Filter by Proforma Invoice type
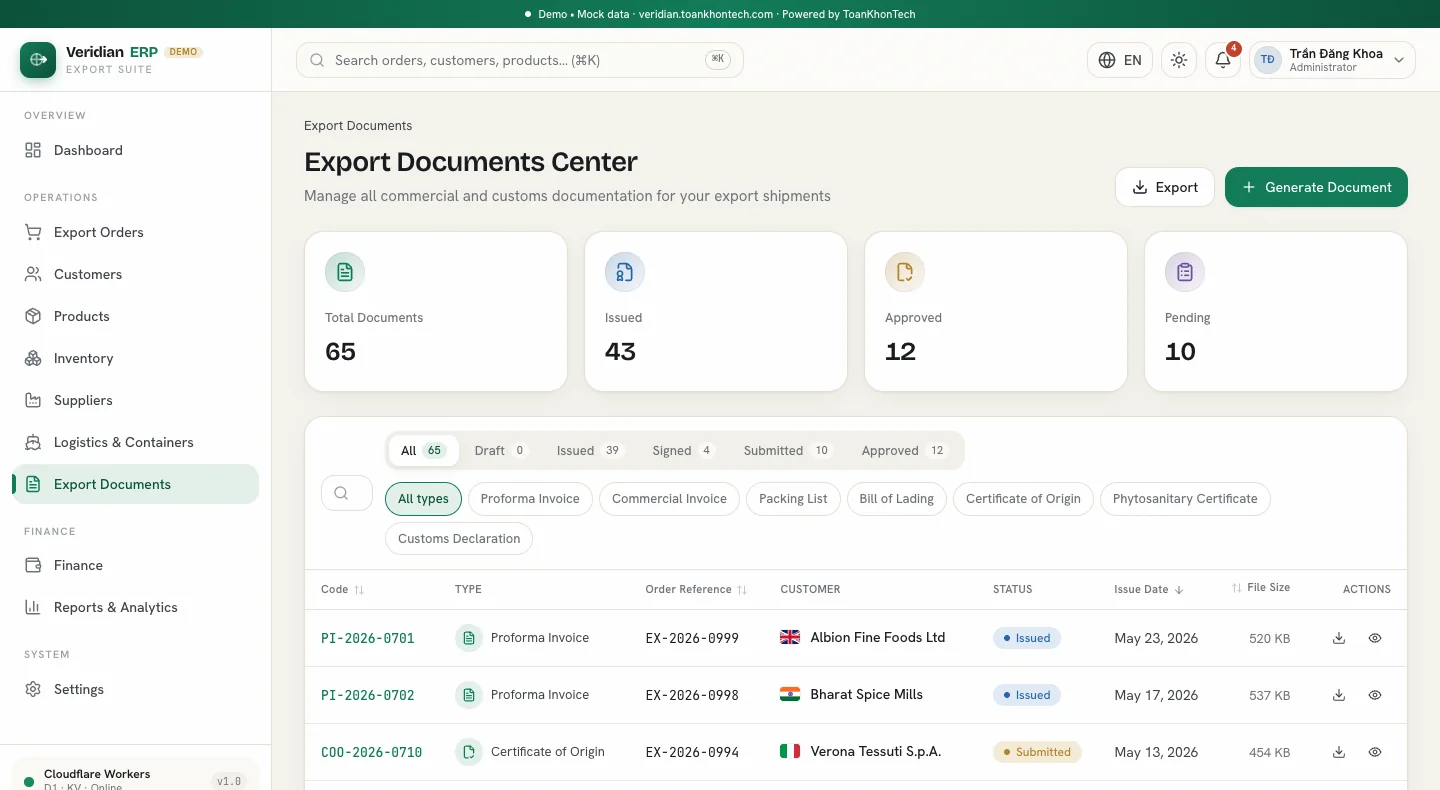This screenshot has height=790, width=1440. click(530, 499)
